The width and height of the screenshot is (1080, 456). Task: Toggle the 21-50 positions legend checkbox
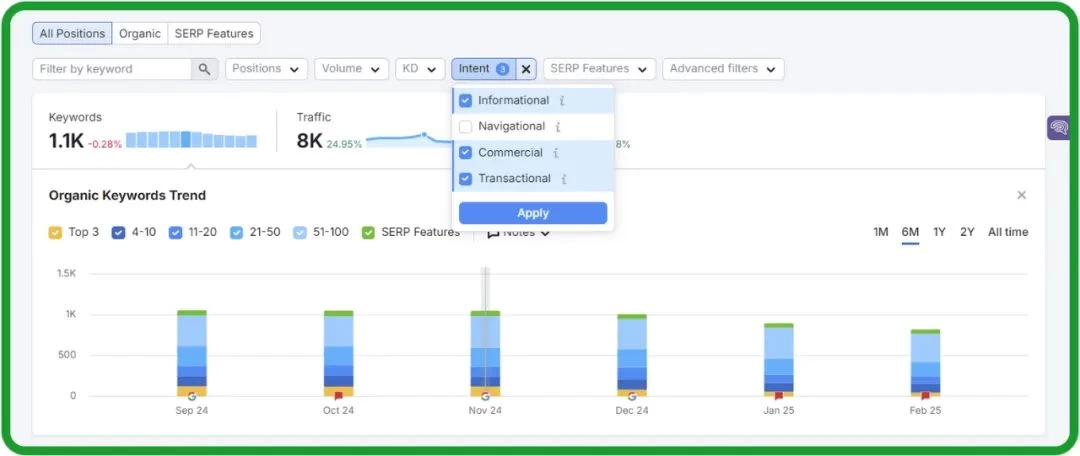pyautogui.click(x=236, y=233)
